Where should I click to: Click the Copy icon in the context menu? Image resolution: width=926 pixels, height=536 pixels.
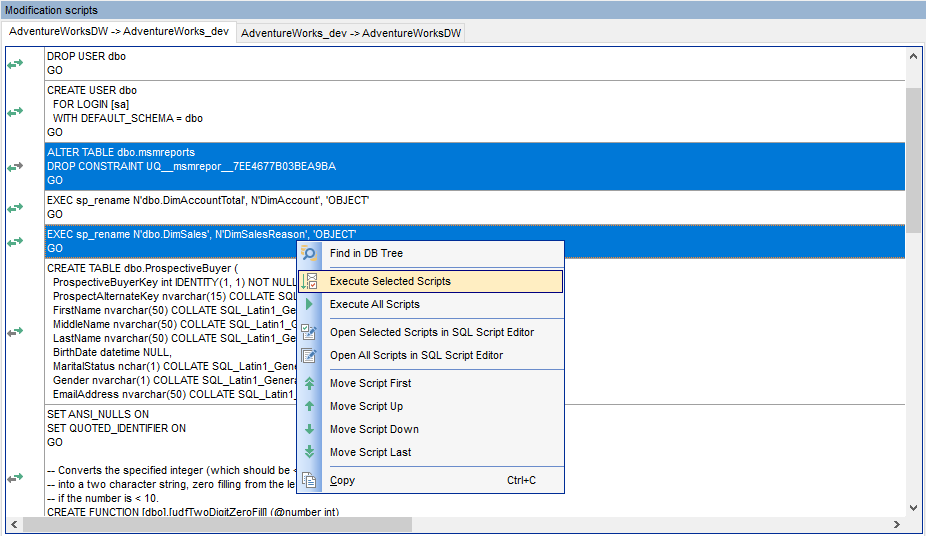tap(310, 480)
